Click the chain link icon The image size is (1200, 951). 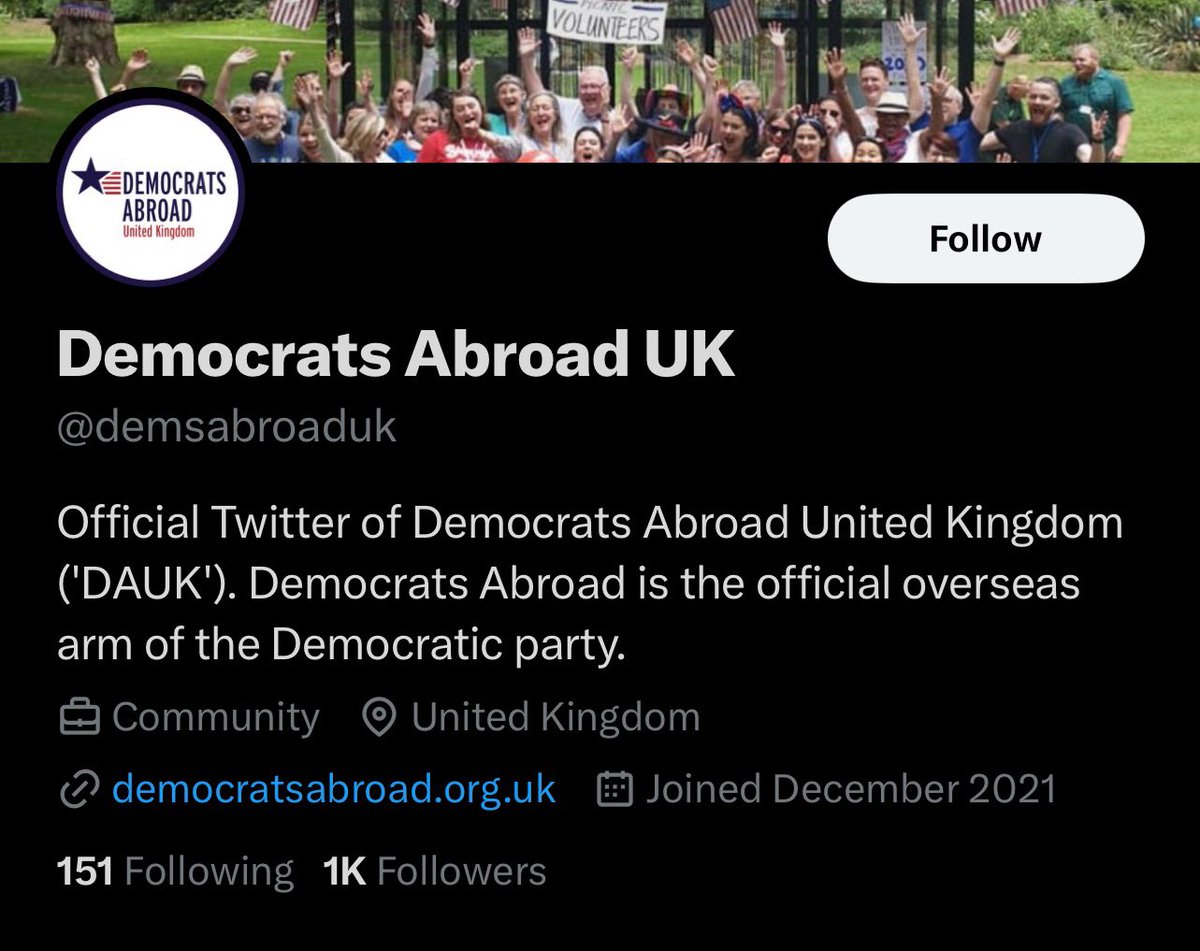tap(77, 790)
